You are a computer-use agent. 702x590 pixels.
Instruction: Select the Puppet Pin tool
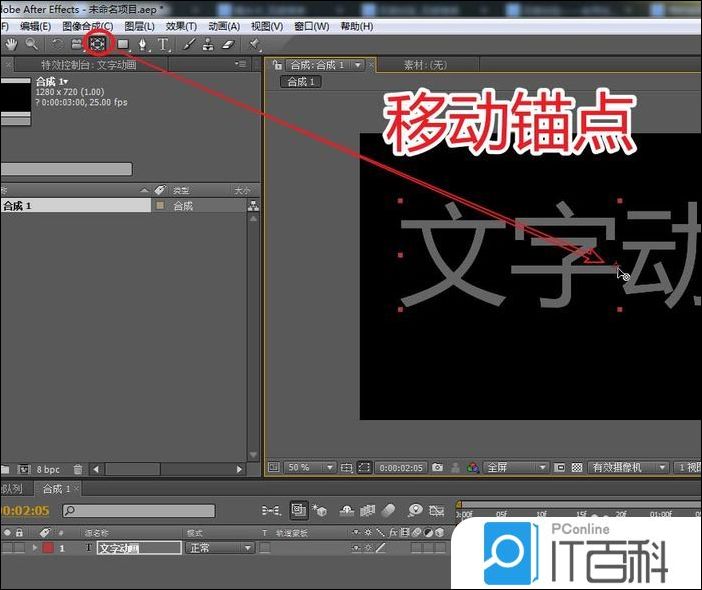click(x=255, y=44)
